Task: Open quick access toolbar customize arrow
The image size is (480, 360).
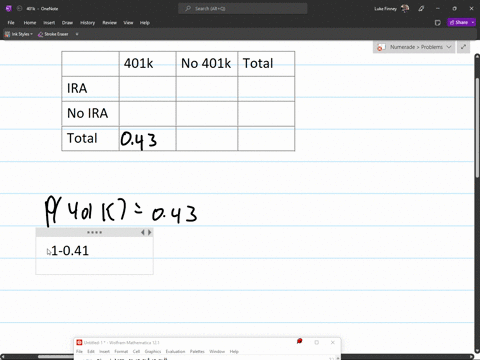Action: click(77, 34)
